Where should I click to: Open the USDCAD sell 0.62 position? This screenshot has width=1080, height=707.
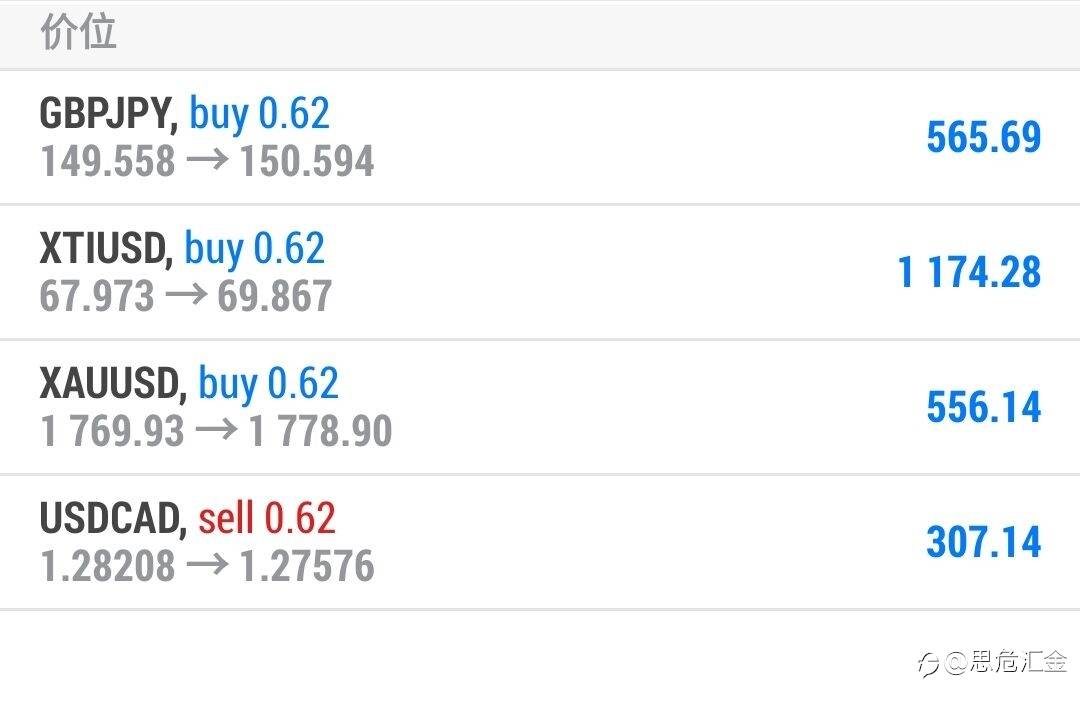540,542
